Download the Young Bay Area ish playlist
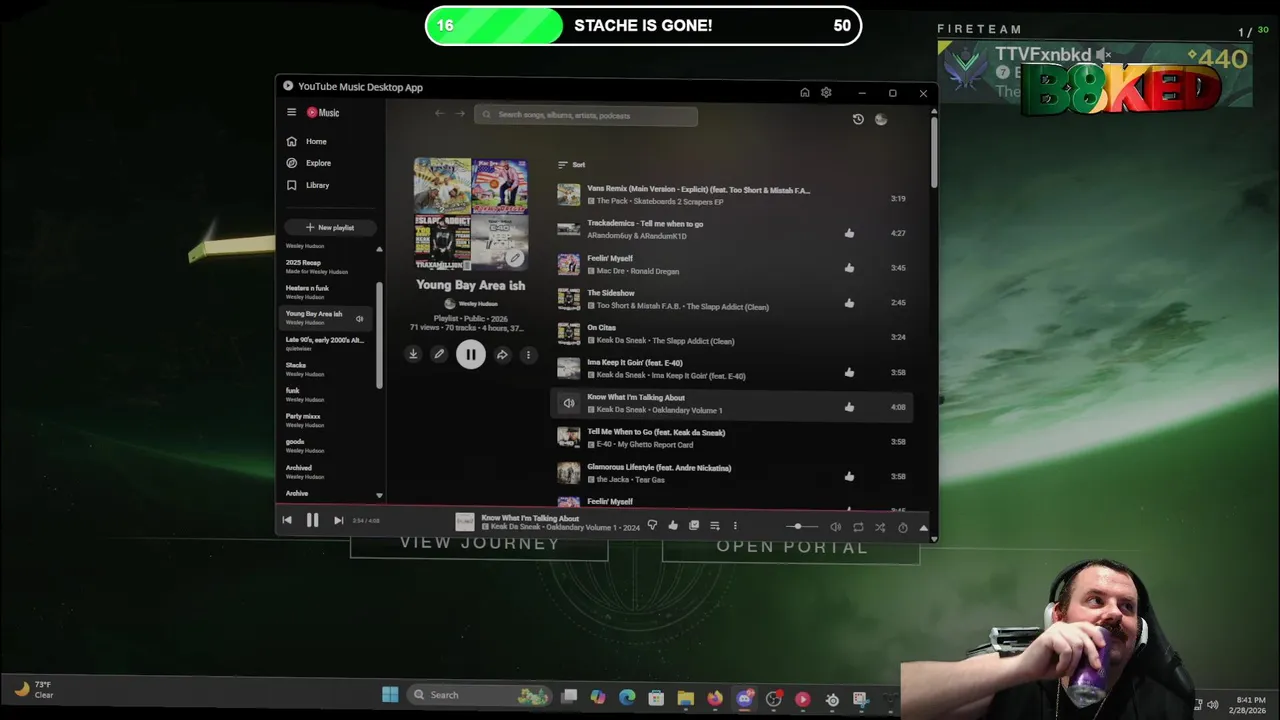 (413, 354)
